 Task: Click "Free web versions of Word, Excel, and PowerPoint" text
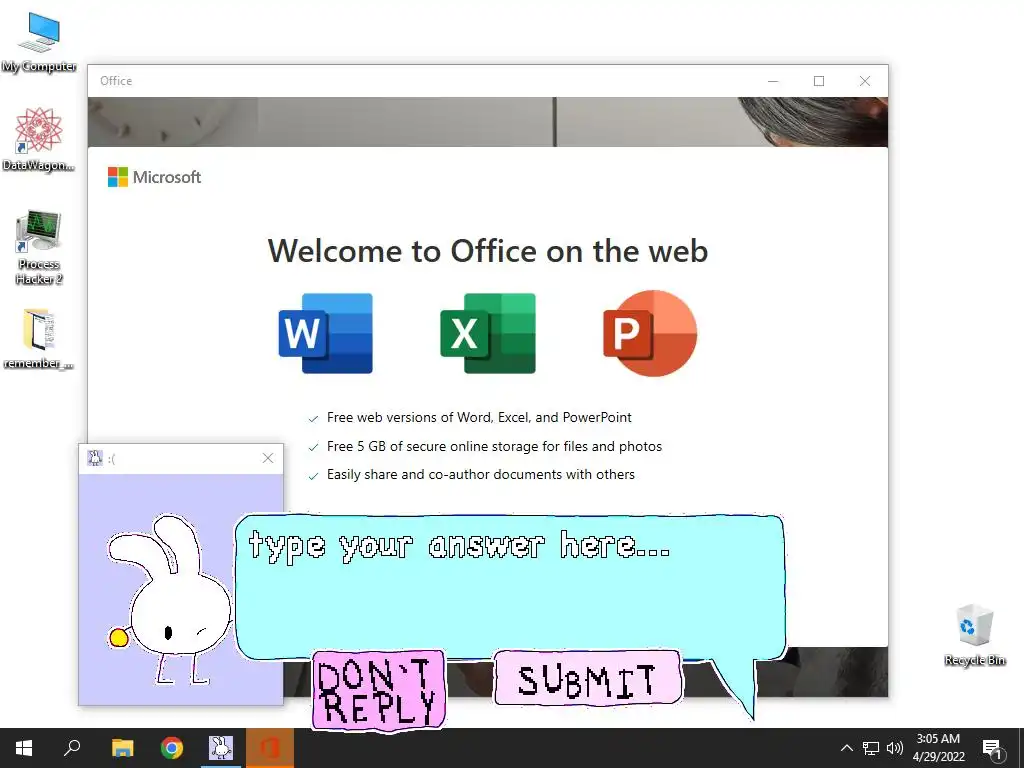(479, 417)
